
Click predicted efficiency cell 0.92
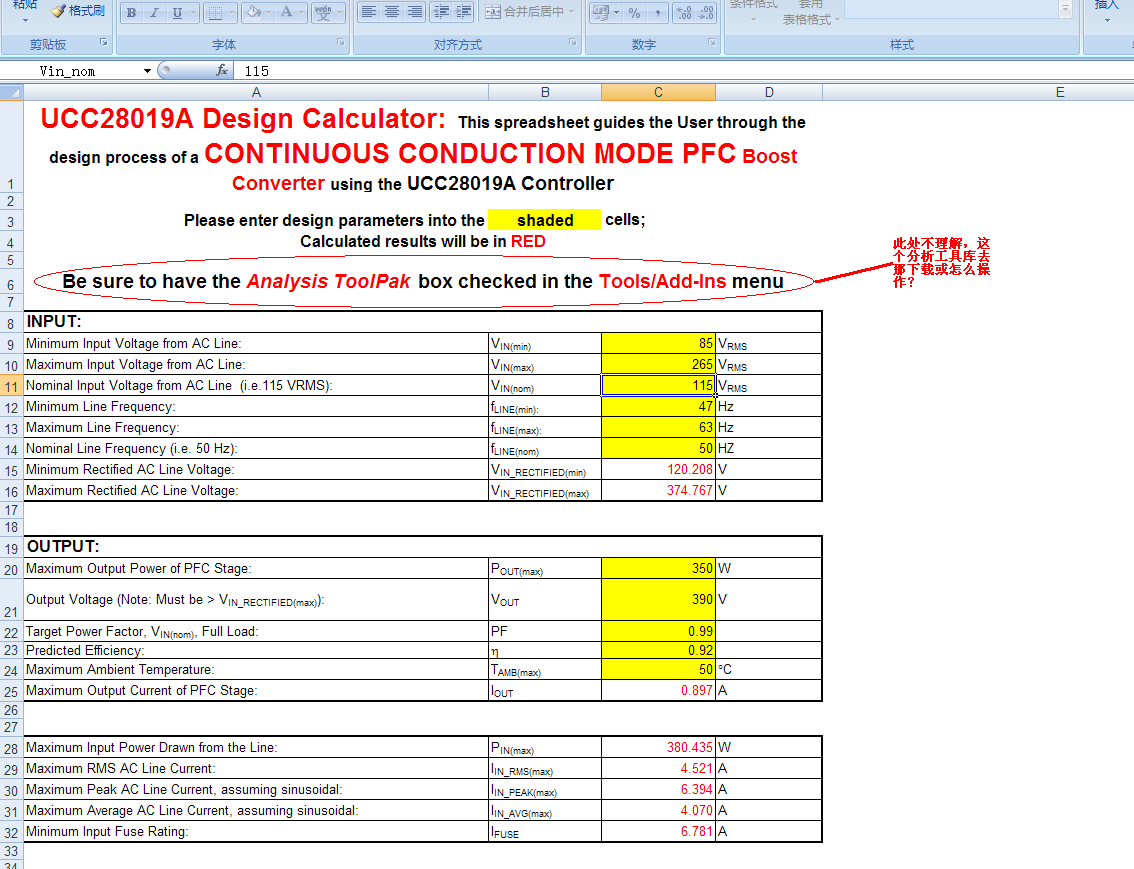coord(658,650)
